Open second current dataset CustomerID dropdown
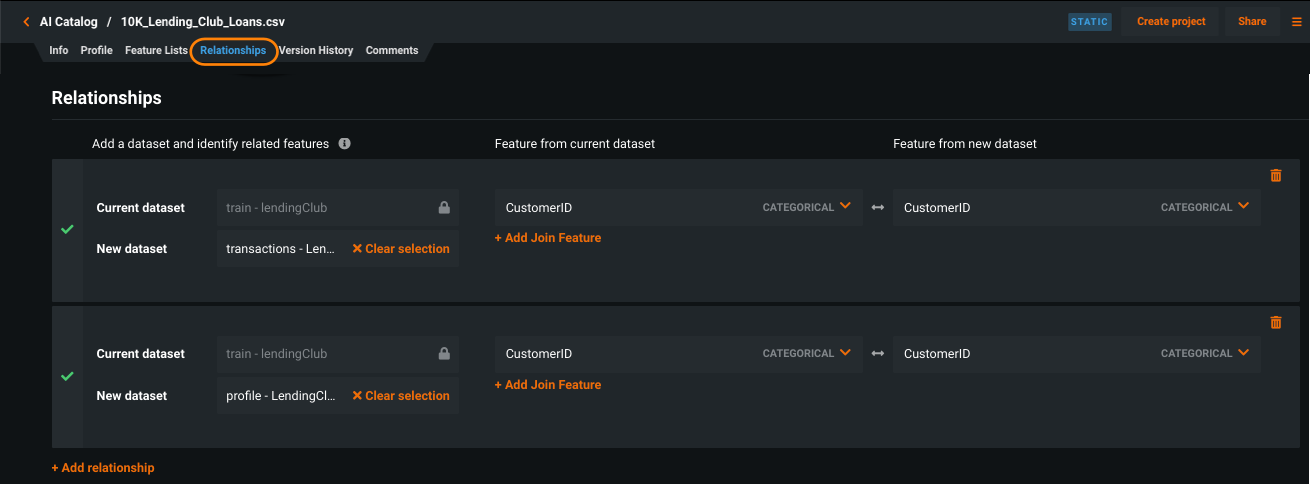 (x=845, y=353)
